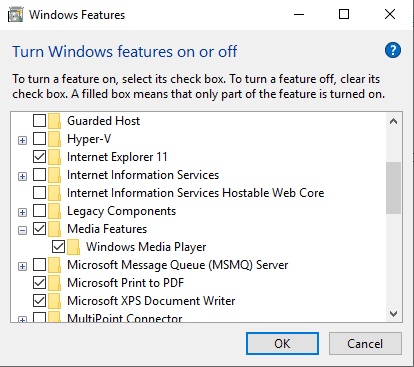Image resolution: width=414 pixels, height=367 pixels.
Task: Expand the Legacy Components node
Action: 22,212
